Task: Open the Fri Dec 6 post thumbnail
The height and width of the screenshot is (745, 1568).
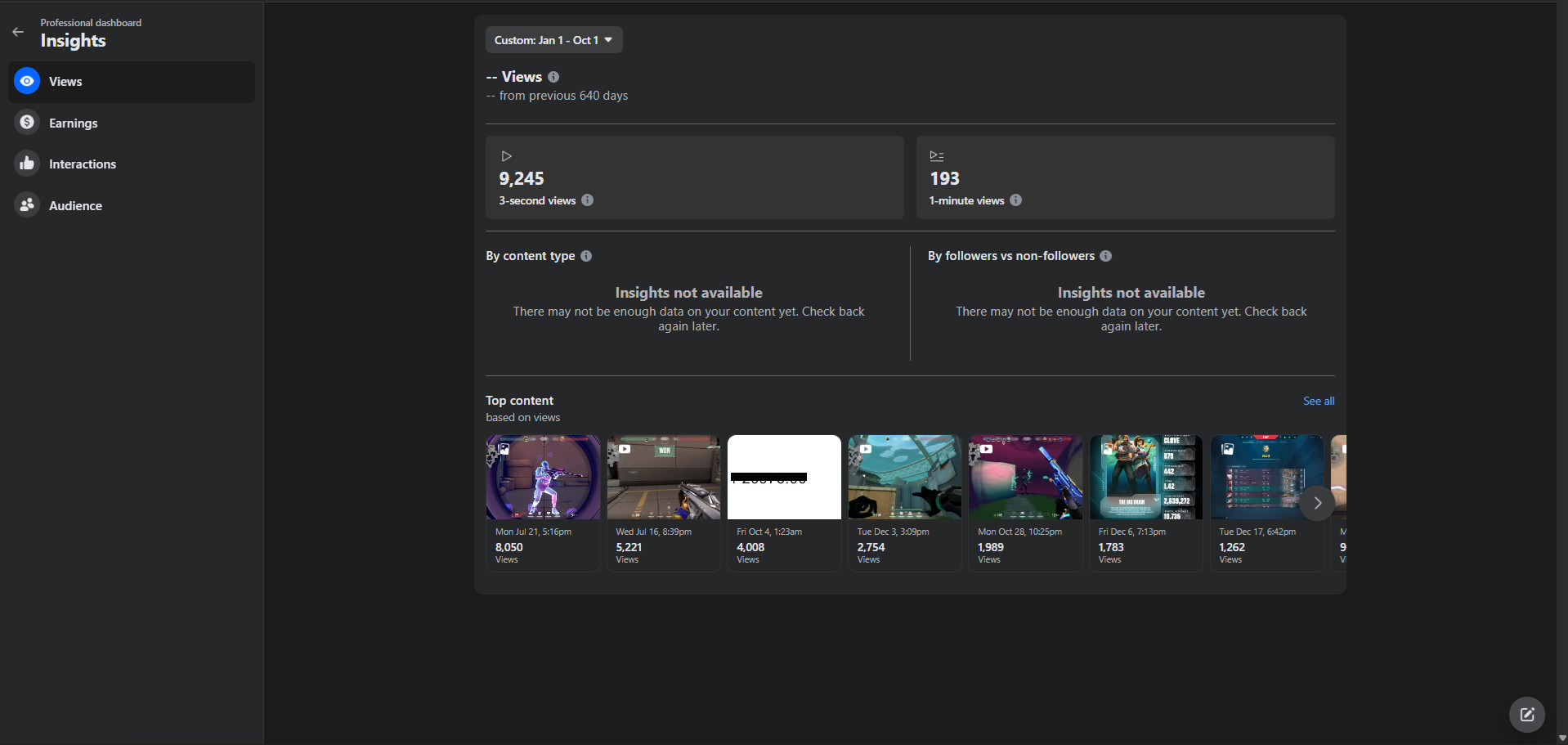Action: pos(1146,478)
